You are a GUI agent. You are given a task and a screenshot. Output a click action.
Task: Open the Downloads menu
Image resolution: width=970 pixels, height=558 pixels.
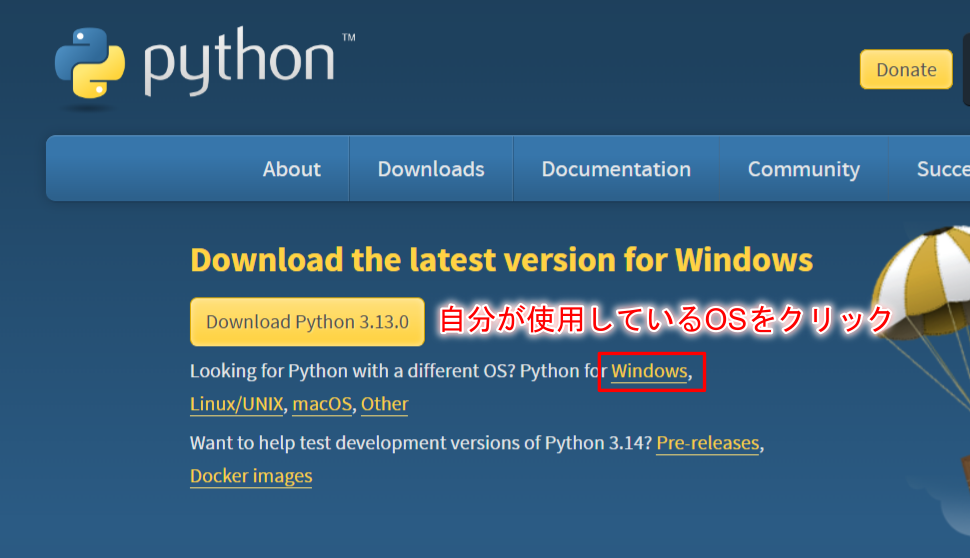pyautogui.click(x=431, y=169)
